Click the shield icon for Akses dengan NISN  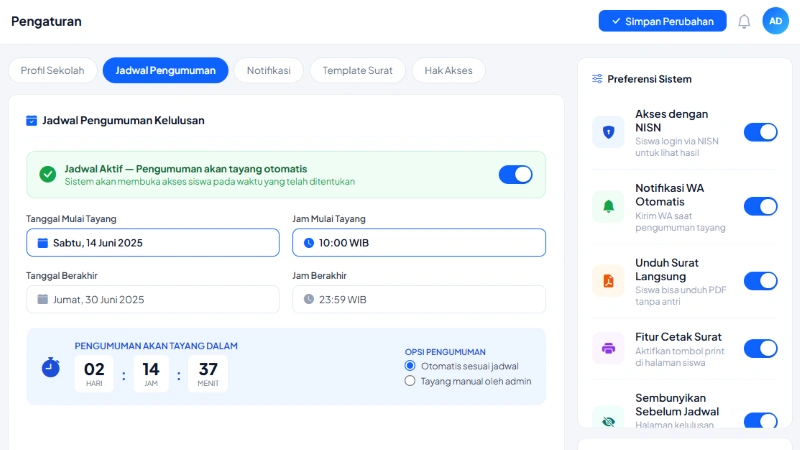tap(608, 132)
